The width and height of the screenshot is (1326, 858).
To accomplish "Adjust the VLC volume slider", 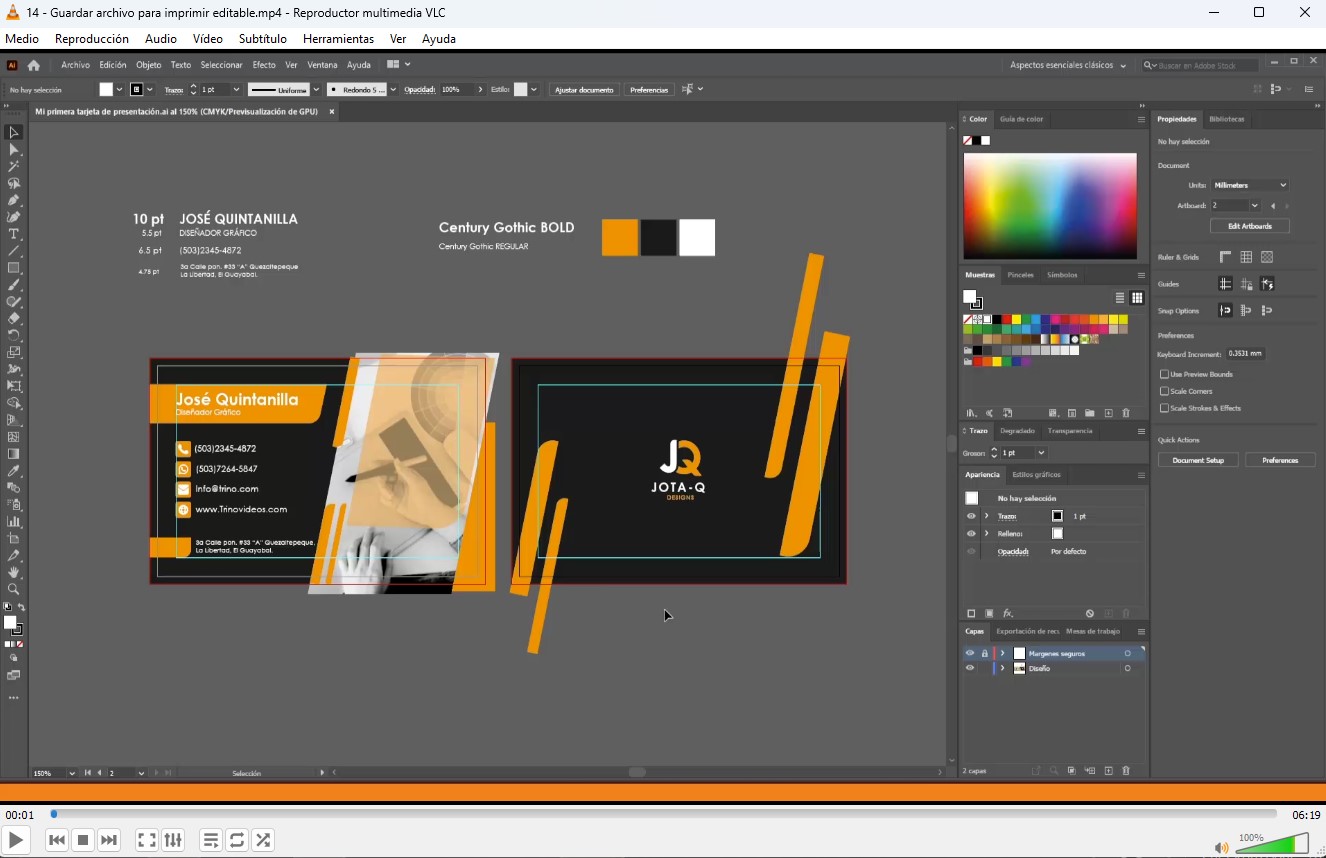I will click(1271, 845).
